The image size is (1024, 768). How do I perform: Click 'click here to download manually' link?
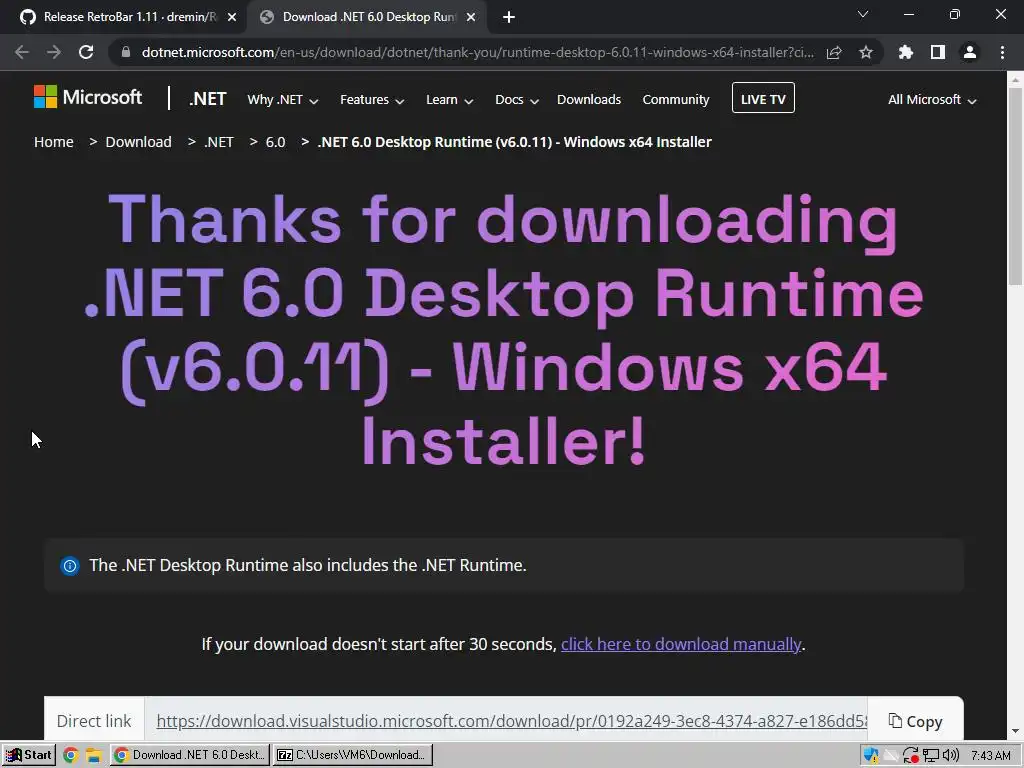680,645
